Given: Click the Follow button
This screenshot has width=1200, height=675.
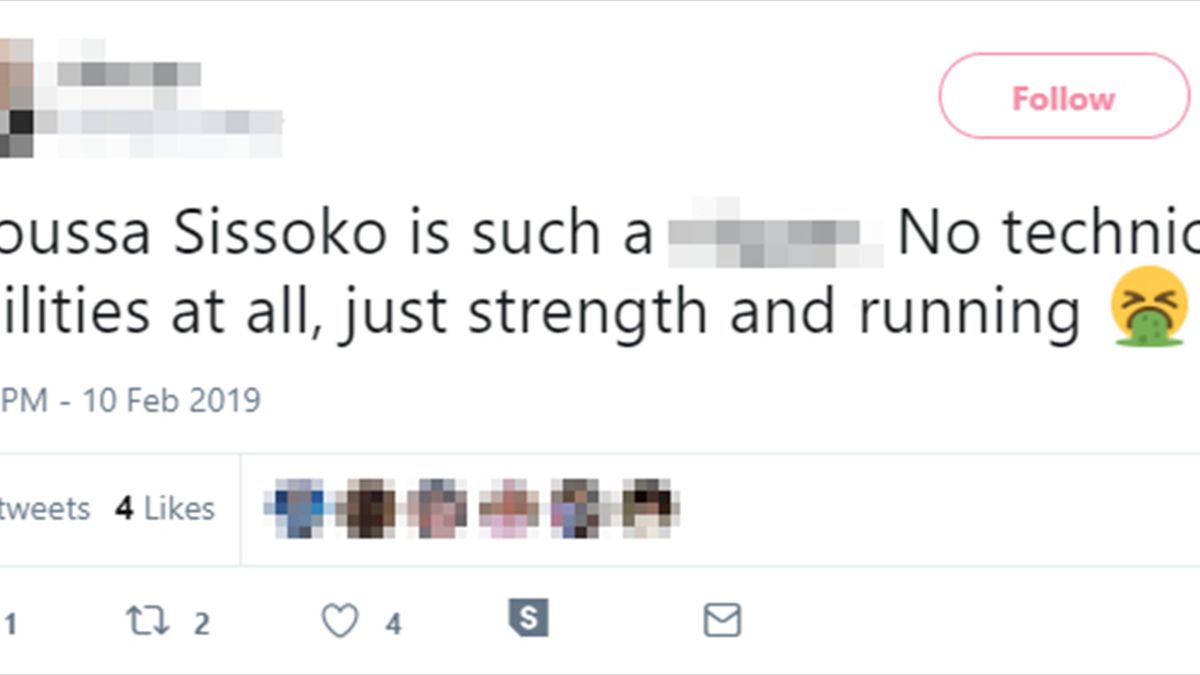Looking at the screenshot, I should (x=1063, y=97).
